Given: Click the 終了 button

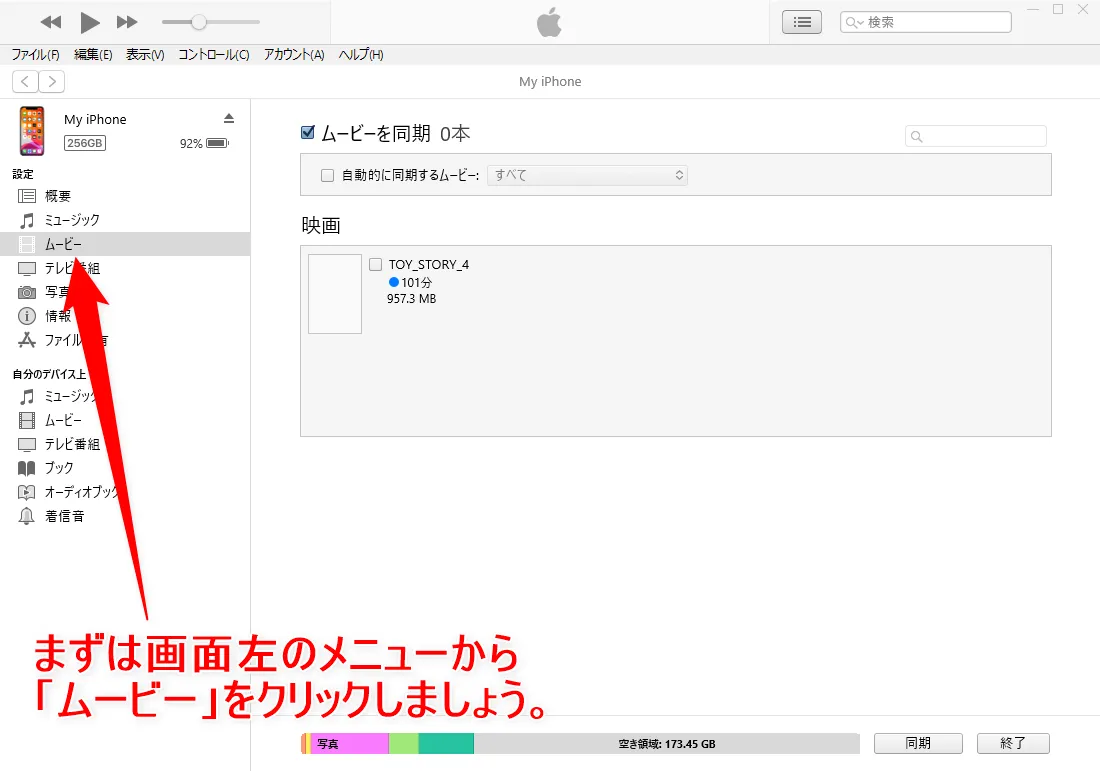Looking at the screenshot, I should click(1013, 743).
